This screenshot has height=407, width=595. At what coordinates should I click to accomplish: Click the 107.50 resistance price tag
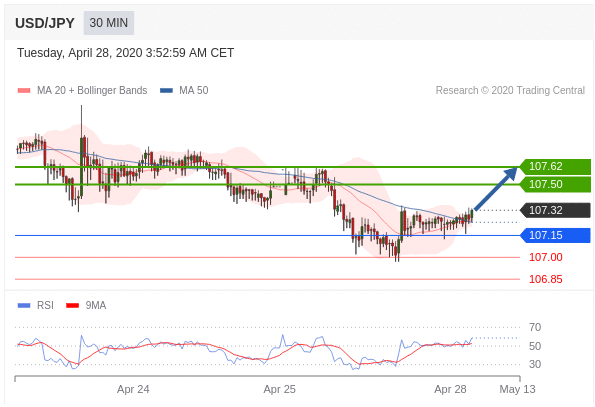point(555,184)
